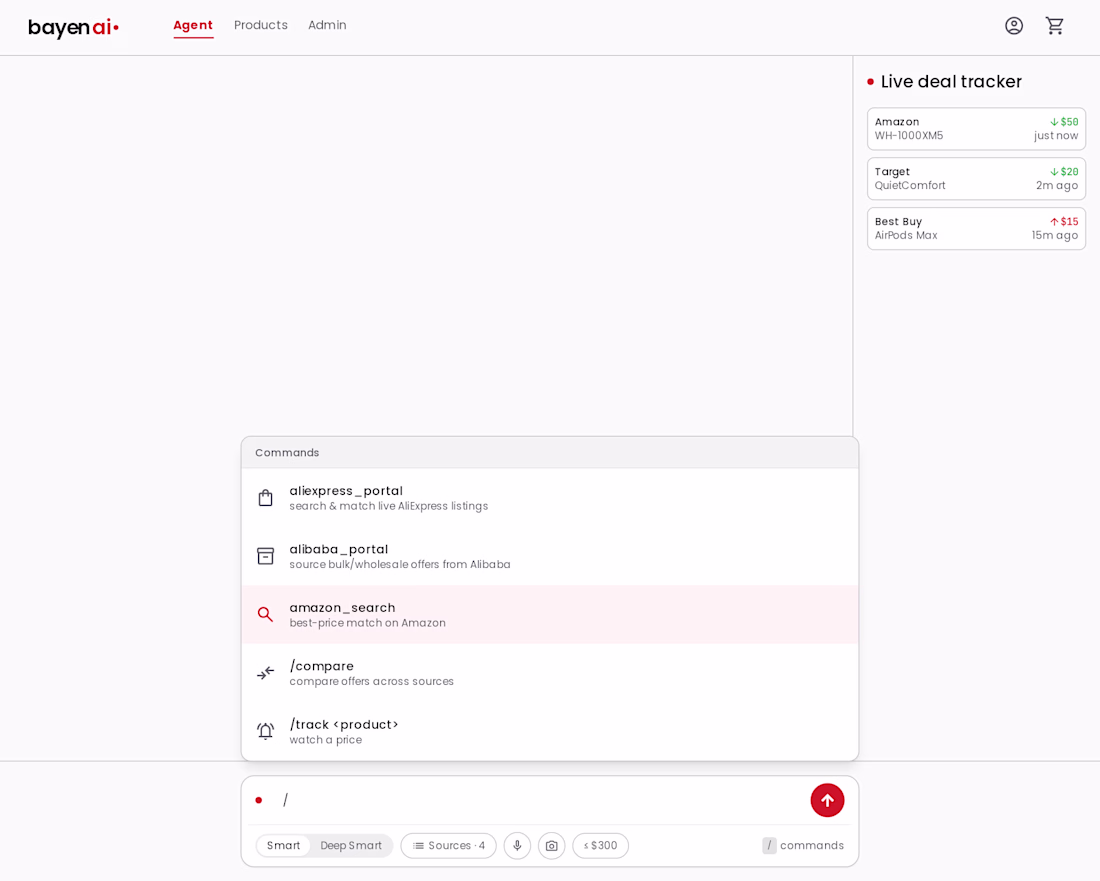The image size is (1100, 881).
Task: Click the compare arrows icon
Action: pos(265,673)
